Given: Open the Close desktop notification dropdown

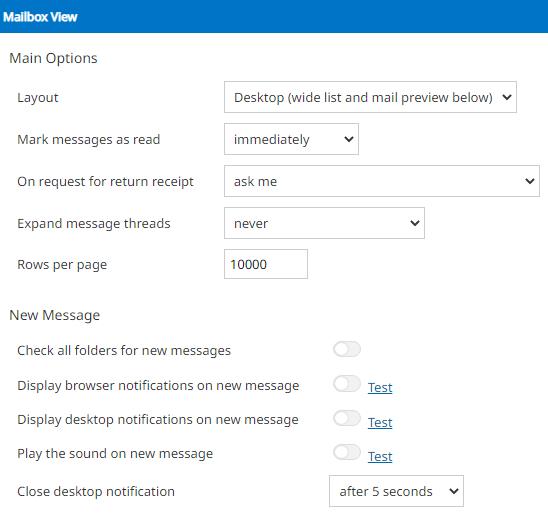Looking at the screenshot, I should pyautogui.click(x=396, y=491).
